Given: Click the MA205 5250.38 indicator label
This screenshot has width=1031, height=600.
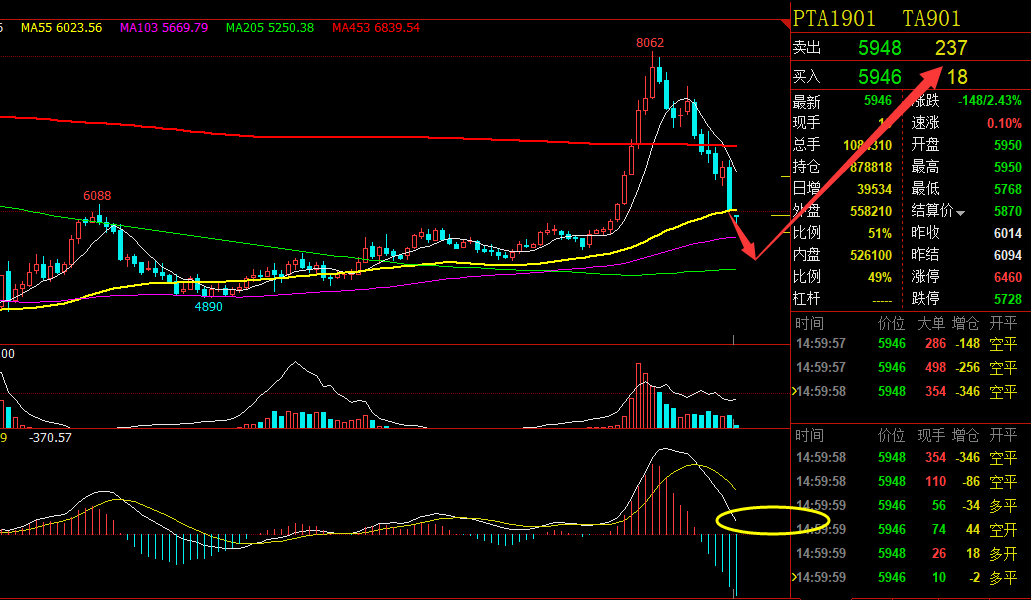Looking at the screenshot, I should point(270,28).
